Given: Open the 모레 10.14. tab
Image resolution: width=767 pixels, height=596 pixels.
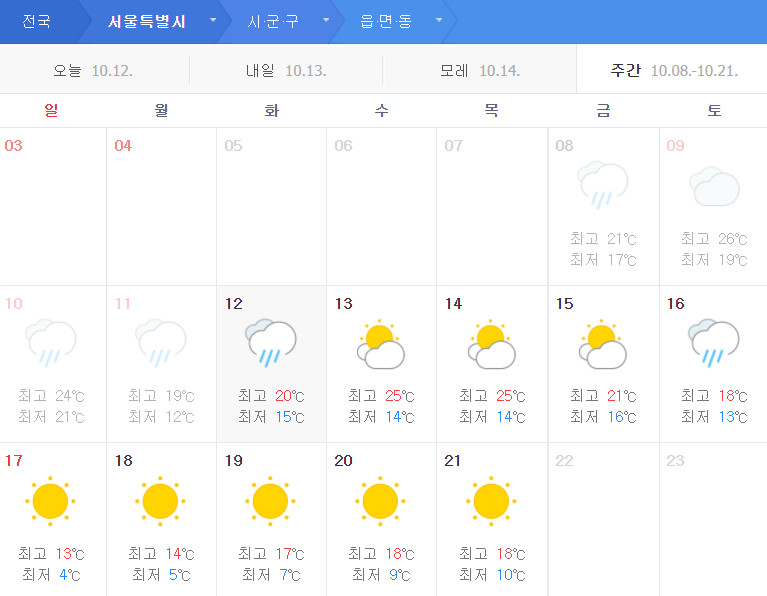Looking at the screenshot, I should (x=479, y=71).
